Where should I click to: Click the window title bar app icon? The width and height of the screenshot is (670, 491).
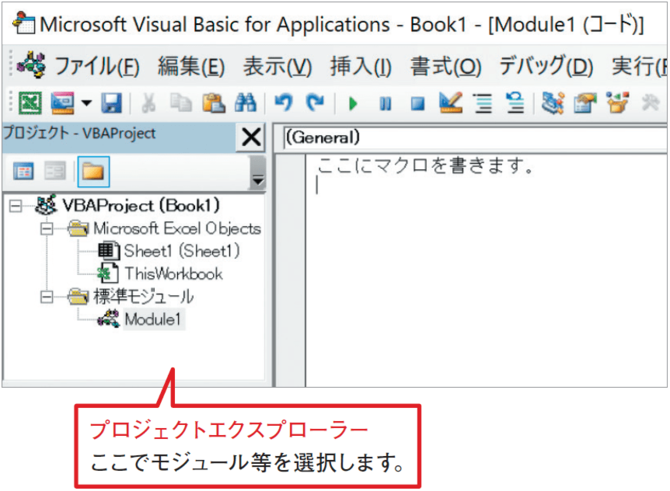pos(24,23)
